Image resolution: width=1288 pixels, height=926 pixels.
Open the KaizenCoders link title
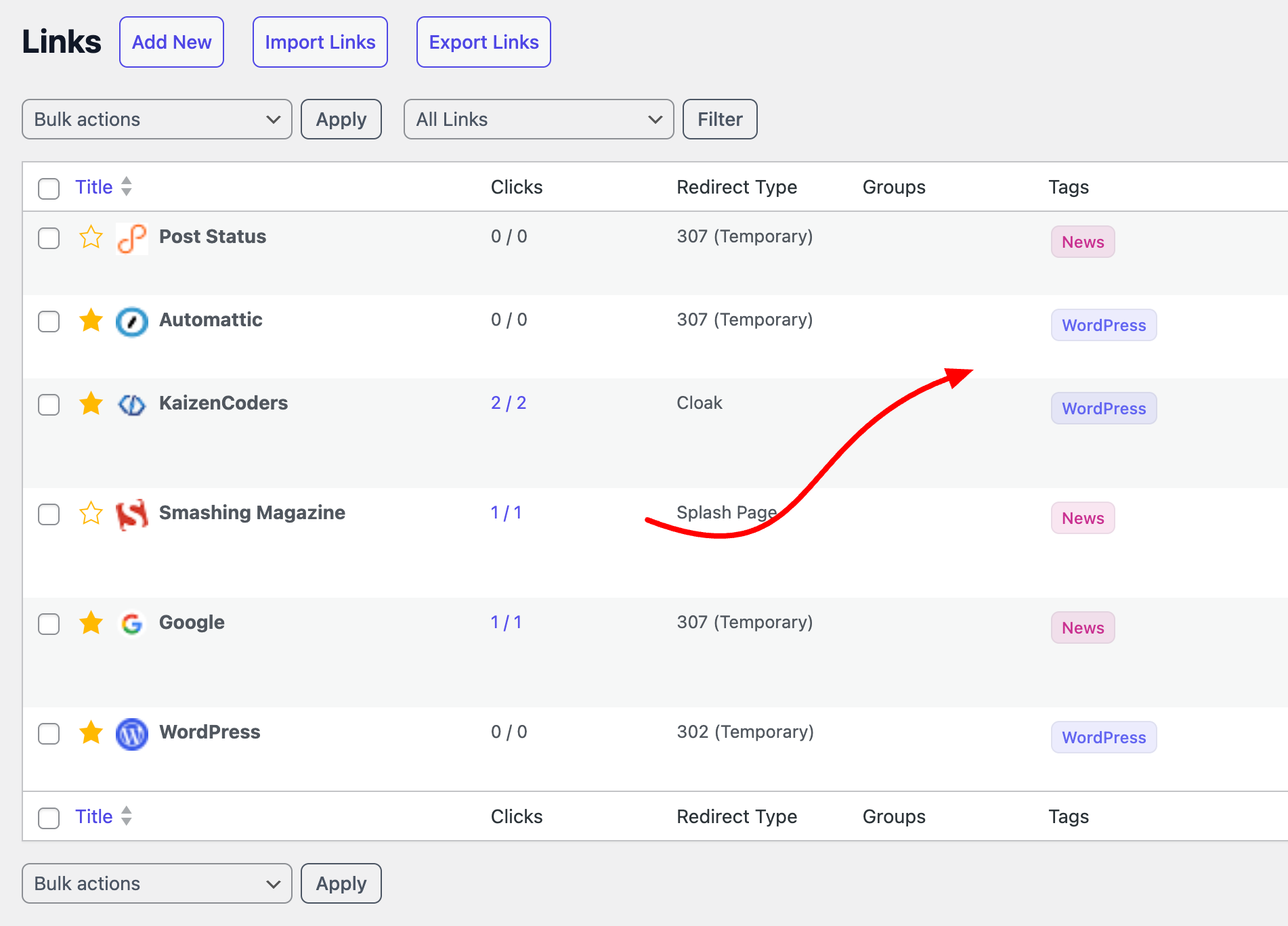[223, 403]
